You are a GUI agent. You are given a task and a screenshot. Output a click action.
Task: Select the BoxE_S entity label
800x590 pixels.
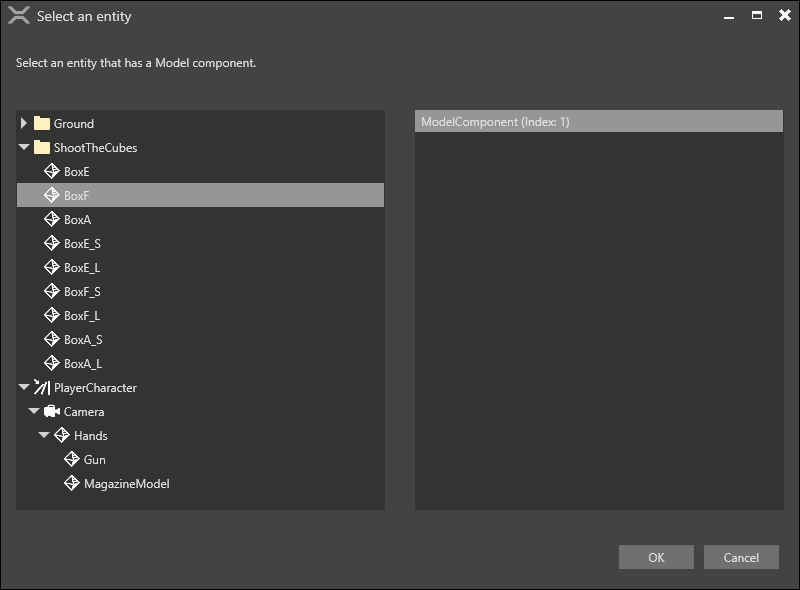coord(82,244)
